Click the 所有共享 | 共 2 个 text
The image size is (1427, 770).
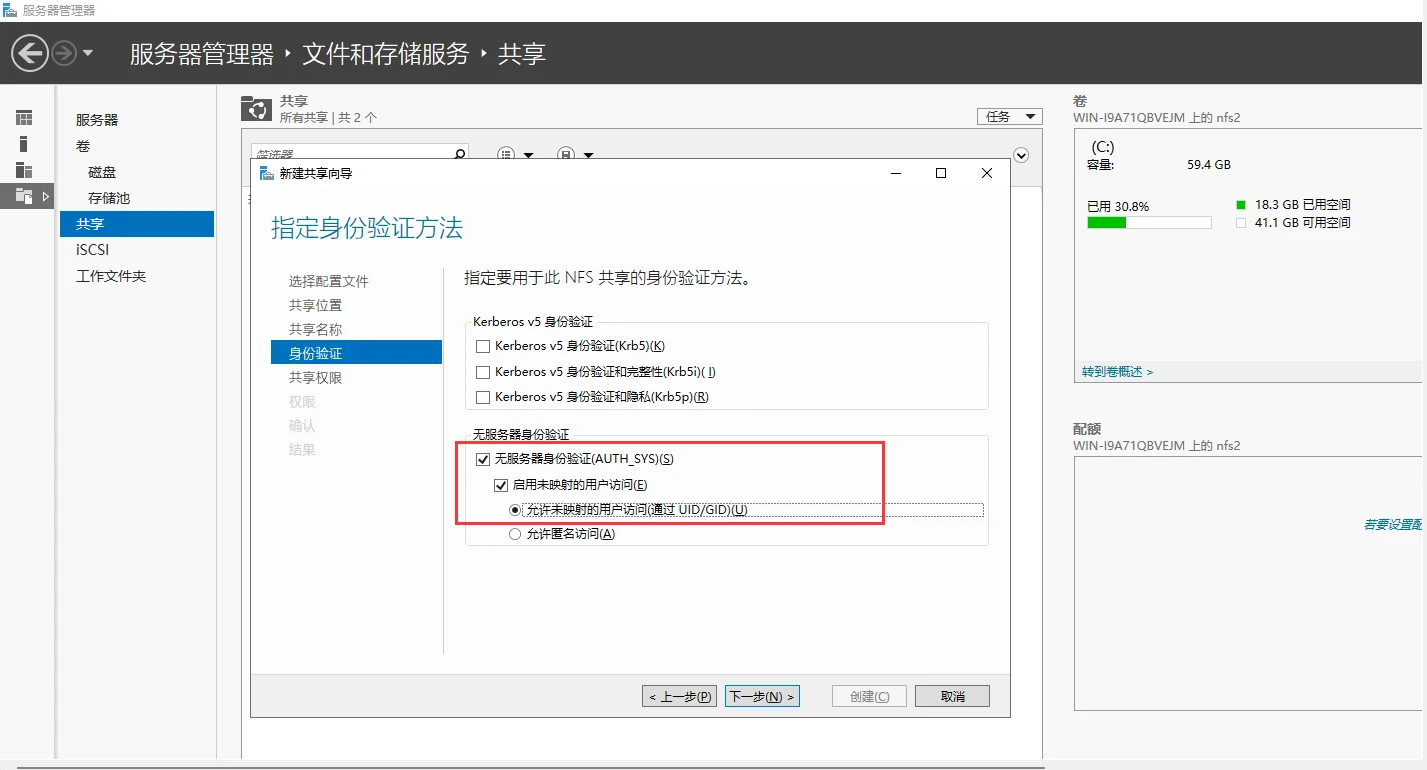click(x=329, y=117)
